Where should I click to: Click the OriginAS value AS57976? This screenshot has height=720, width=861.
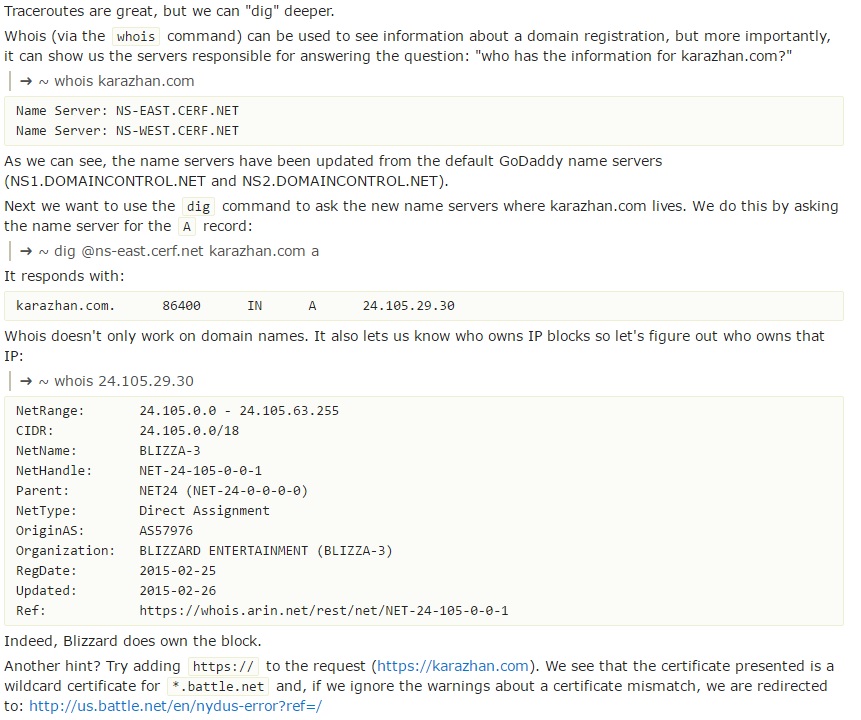(x=166, y=531)
